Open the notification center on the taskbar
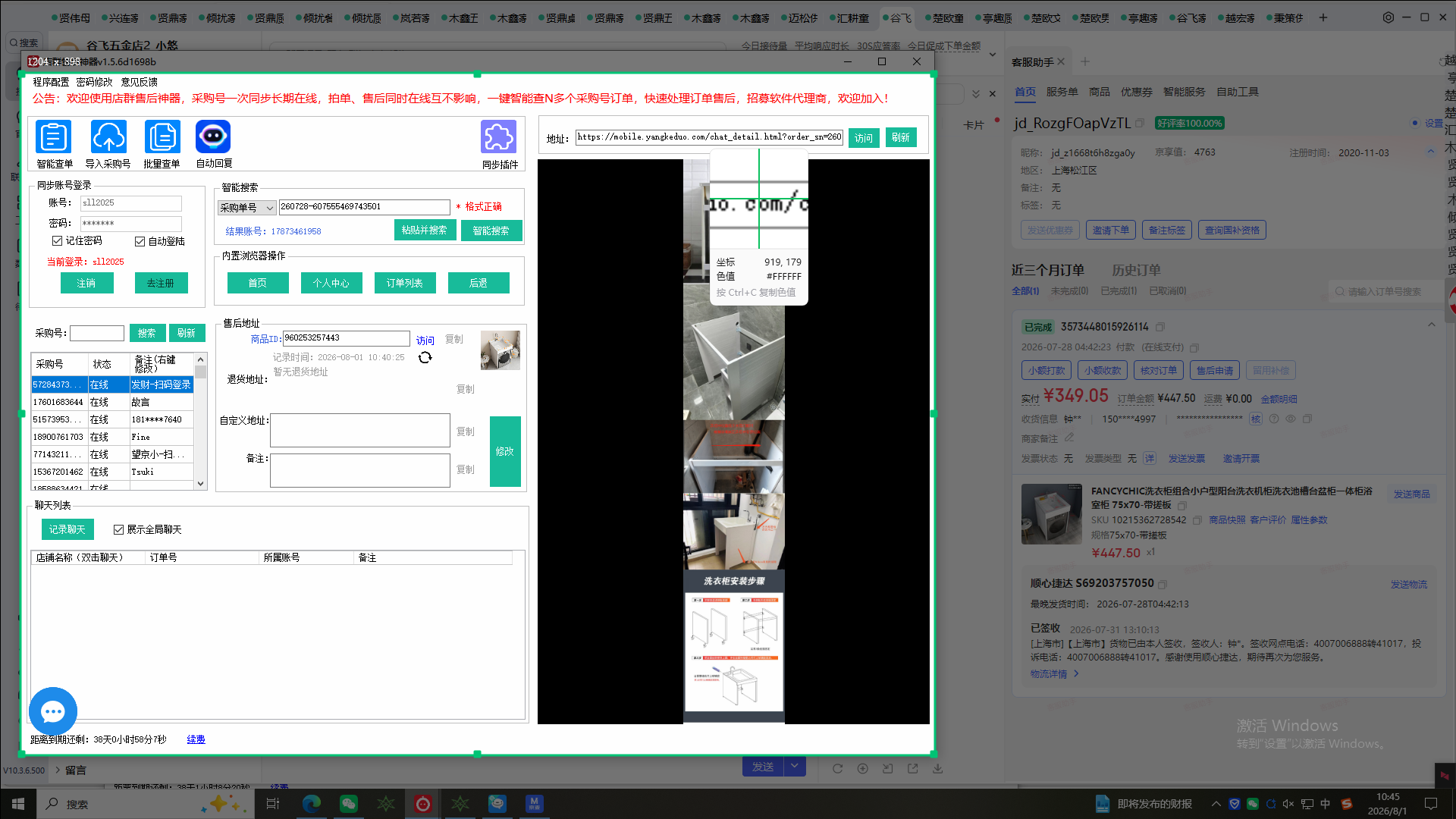This screenshot has height=819, width=1456. pyautogui.click(x=1431, y=804)
